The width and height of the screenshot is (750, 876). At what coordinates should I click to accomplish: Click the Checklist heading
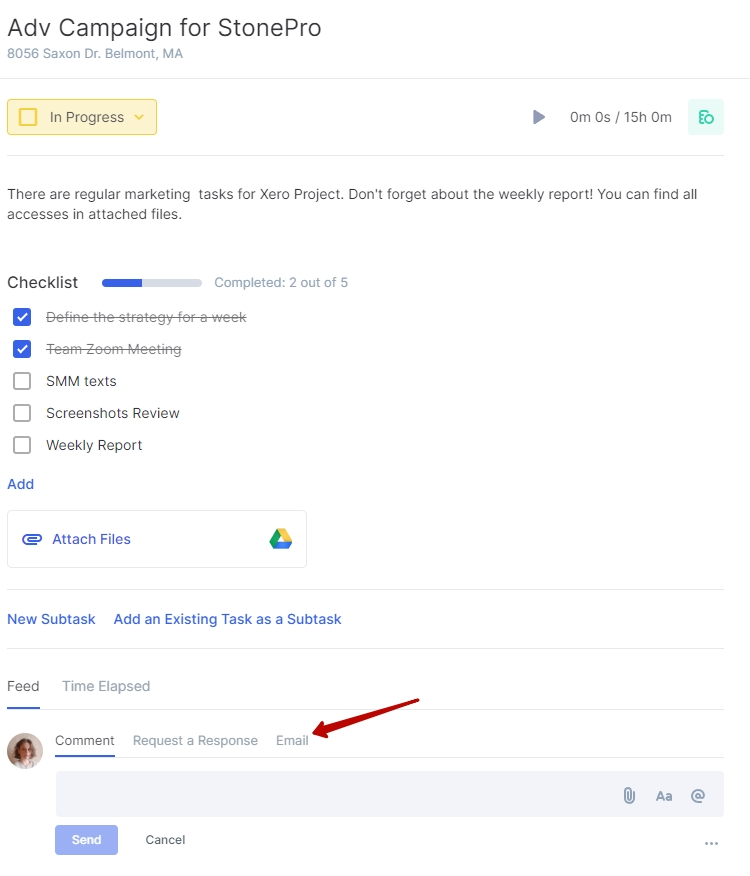pyautogui.click(x=42, y=283)
